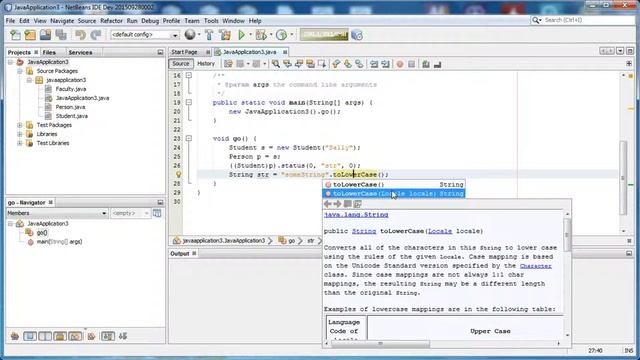This screenshot has width=640, height=360.
Task: Collapse the Source Packages node
Action: pyautogui.click(x=20, y=71)
